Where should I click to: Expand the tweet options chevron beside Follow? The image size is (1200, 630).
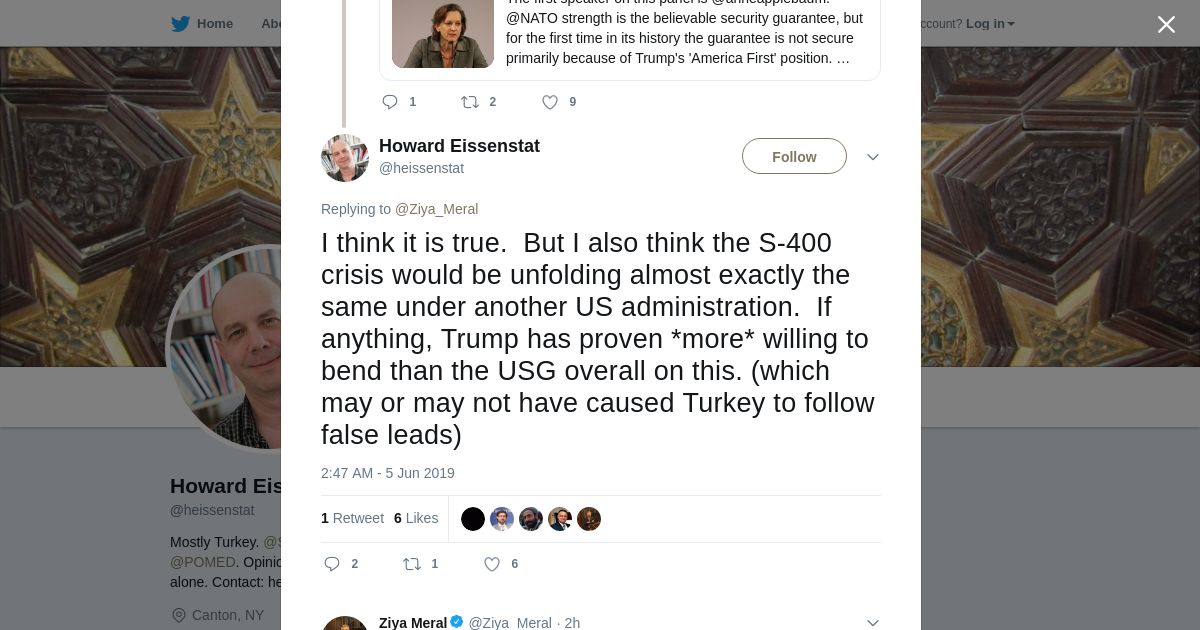point(872,157)
